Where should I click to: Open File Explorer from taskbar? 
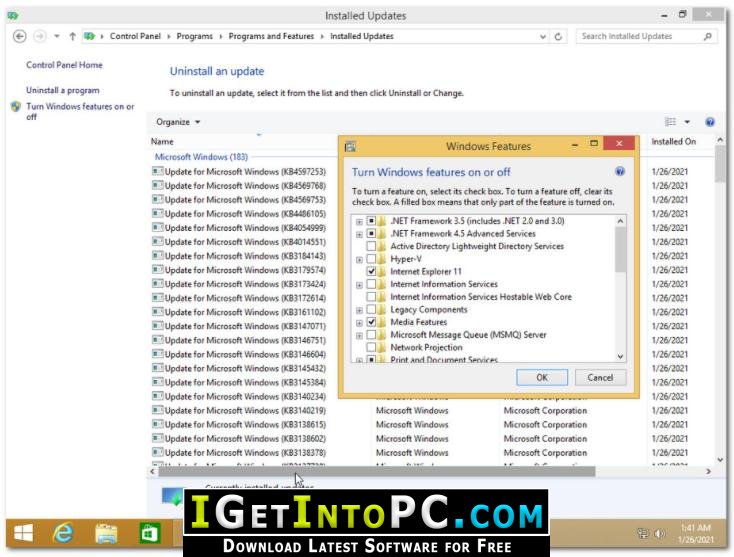point(106,534)
